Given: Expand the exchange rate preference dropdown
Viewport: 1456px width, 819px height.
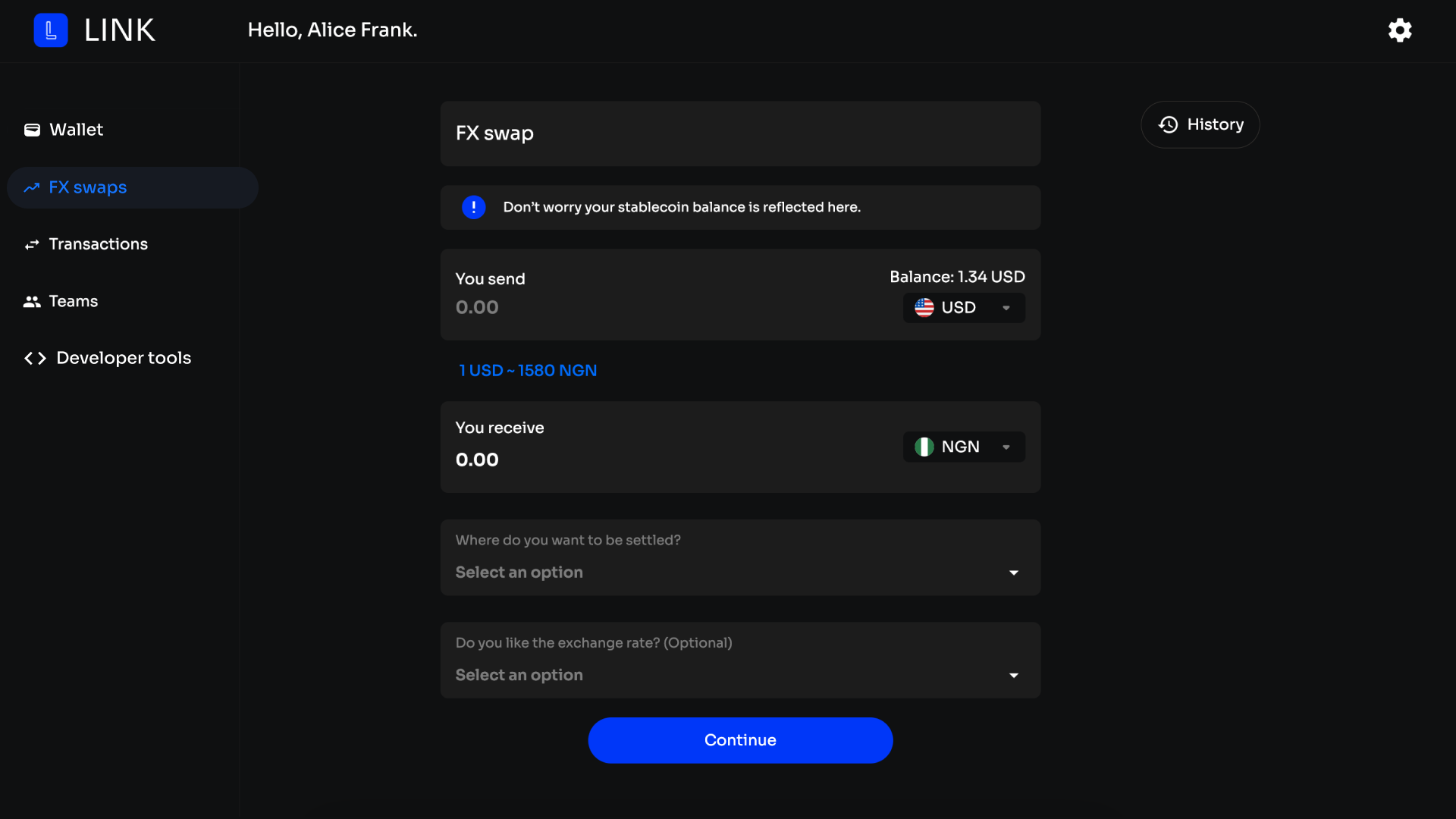Looking at the screenshot, I should (740, 660).
